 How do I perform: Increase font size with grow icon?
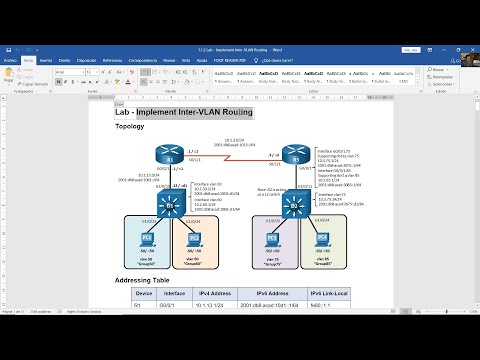(103, 72)
